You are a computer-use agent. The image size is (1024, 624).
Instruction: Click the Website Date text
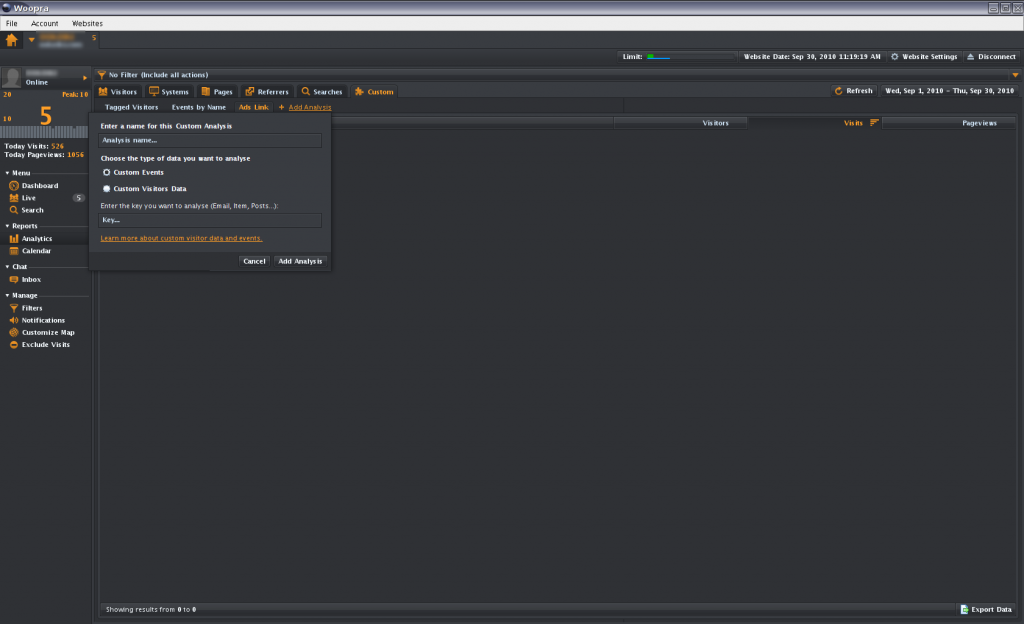pos(812,57)
